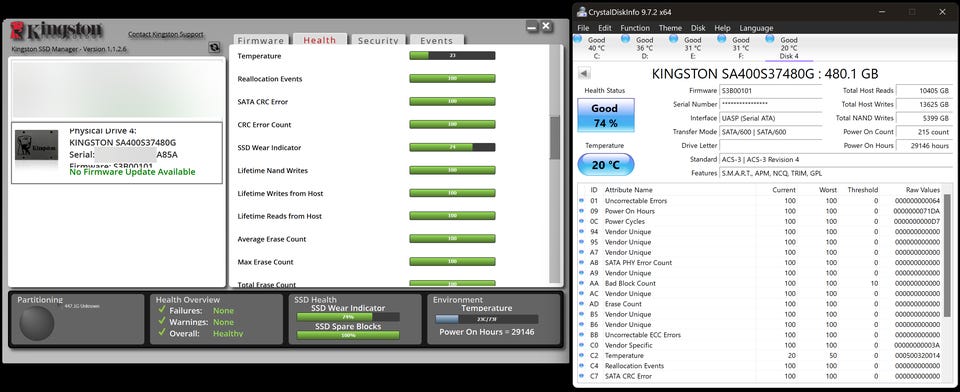The height and width of the screenshot is (392, 960).
Task: Click the SSD Spare Blocks bar
Action: pyautogui.click(x=348, y=335)
